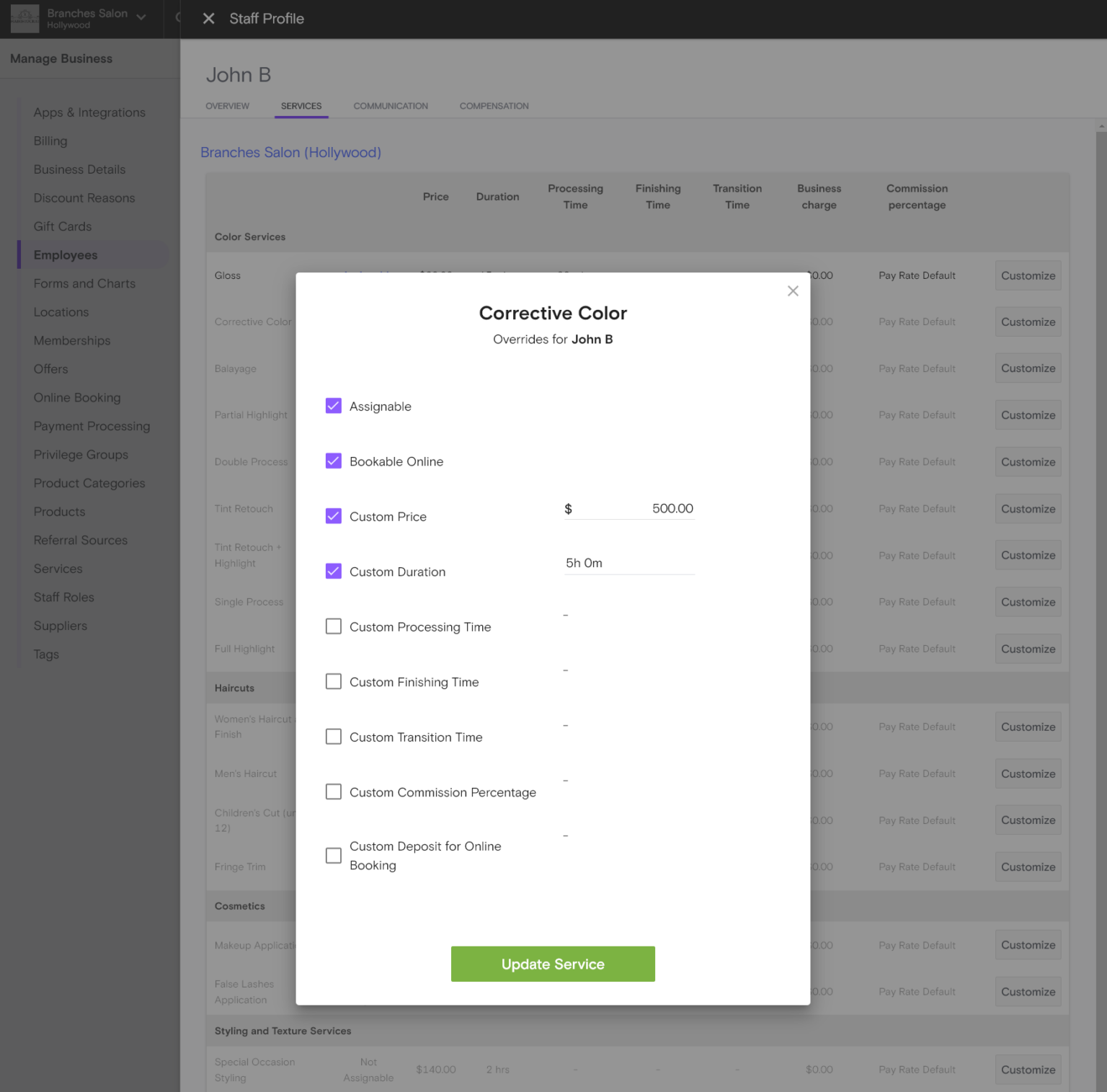This screenshot has height=1092, width=1107.
Task: Uncheck the Custom Price option
Action: coord(333,515)
